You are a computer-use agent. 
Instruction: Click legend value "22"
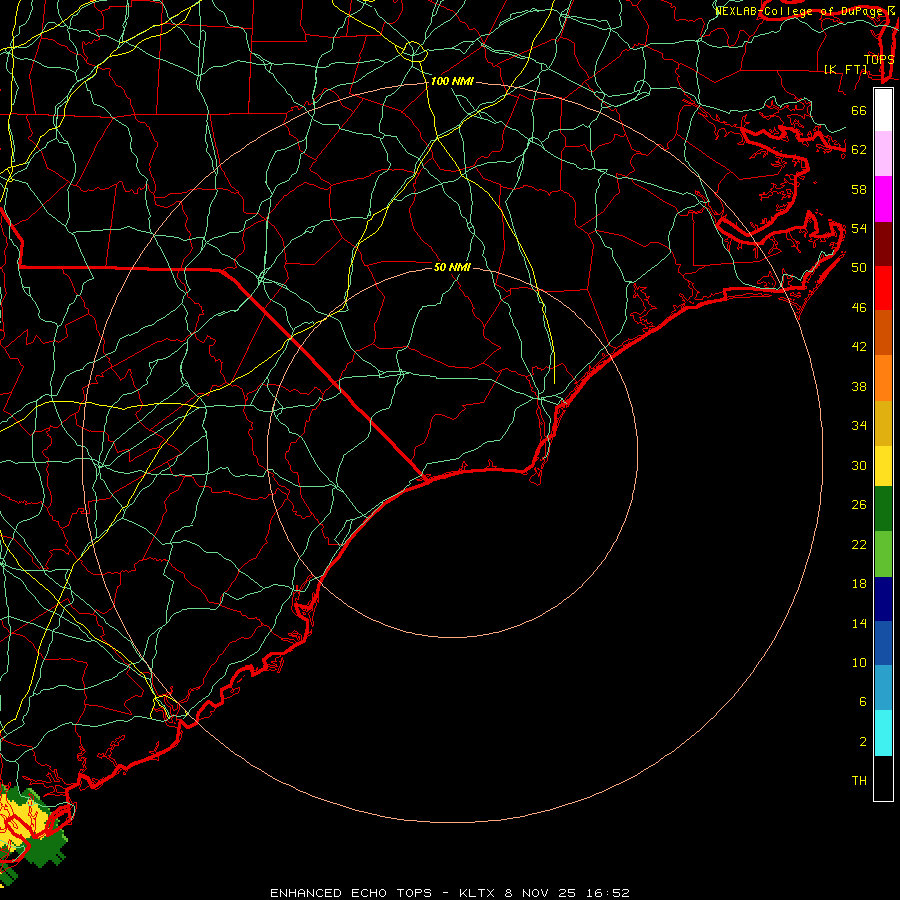tap(859, 544)
